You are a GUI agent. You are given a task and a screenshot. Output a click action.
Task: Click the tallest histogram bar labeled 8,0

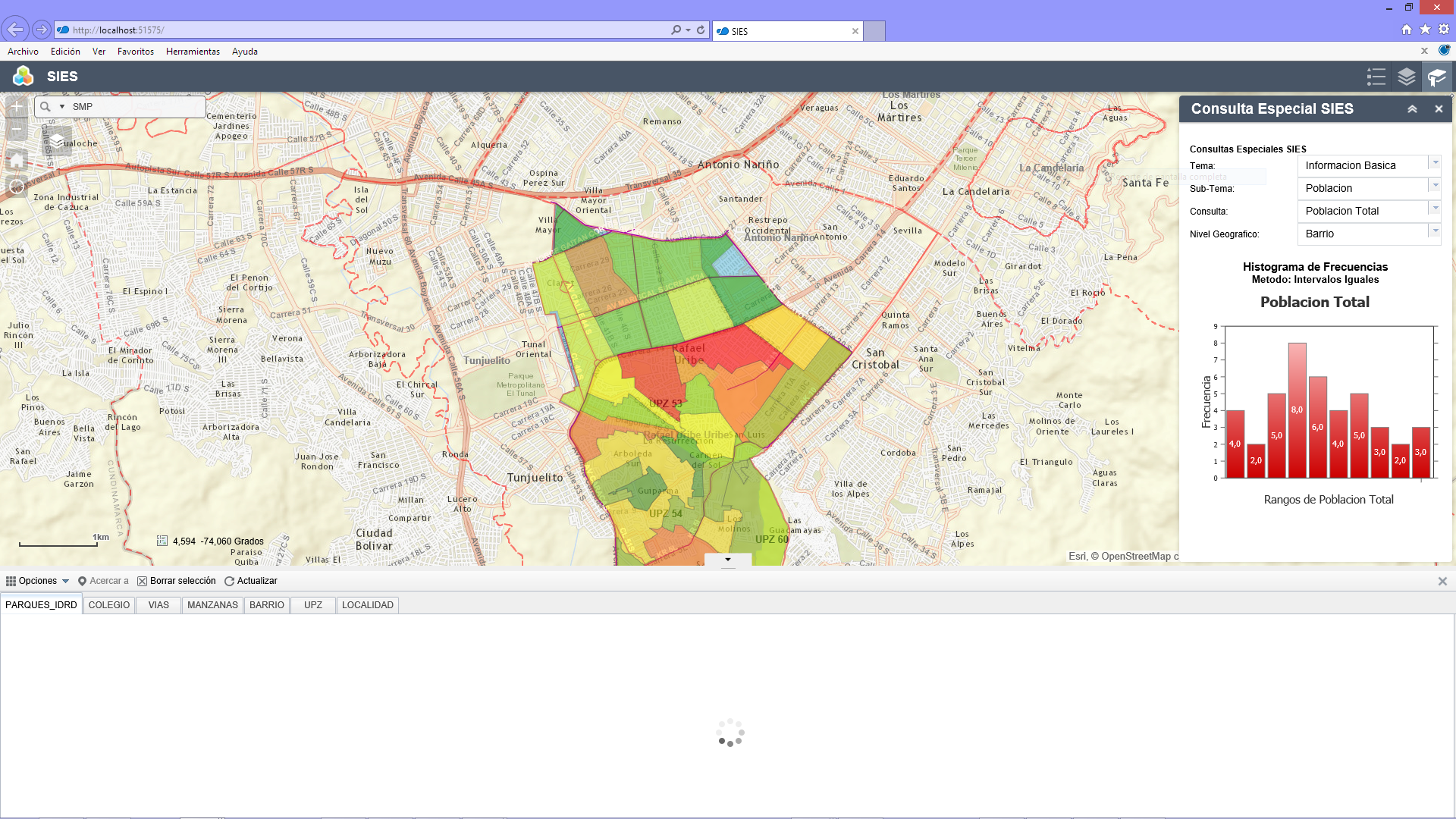click(1297, 410)
